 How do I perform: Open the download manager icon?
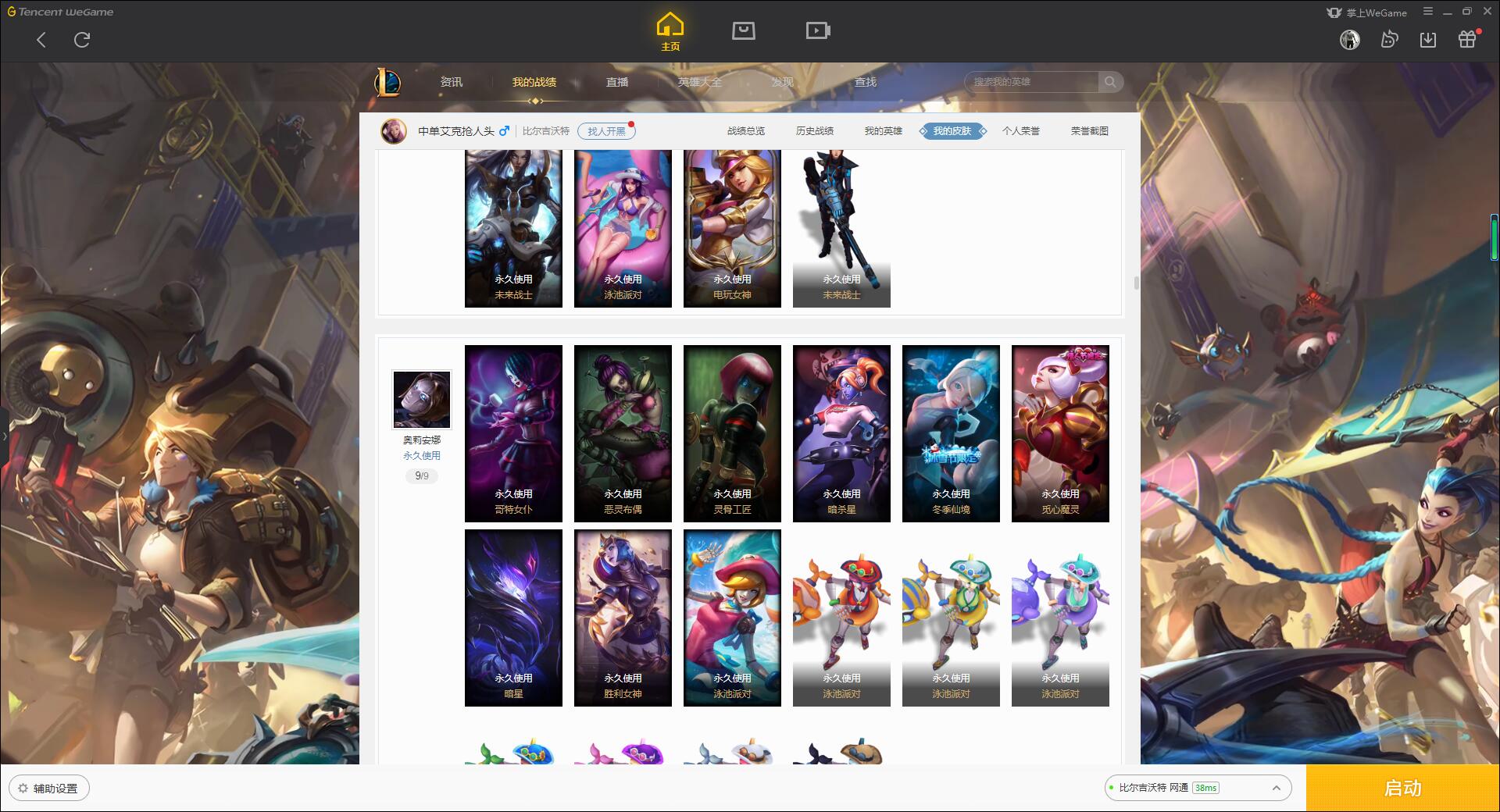[x=1428, y=40]
